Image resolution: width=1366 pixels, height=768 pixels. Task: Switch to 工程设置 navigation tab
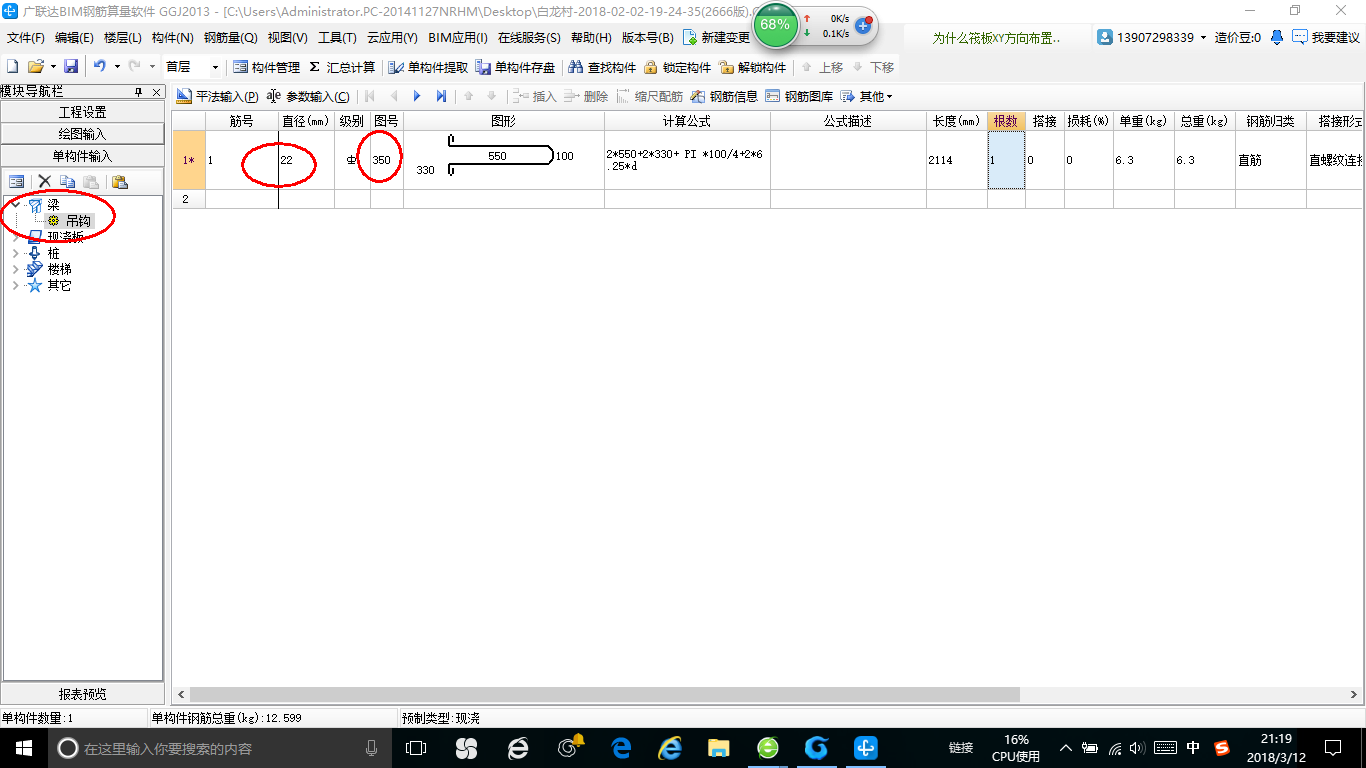pyautogui.click(x=83, y=112)
